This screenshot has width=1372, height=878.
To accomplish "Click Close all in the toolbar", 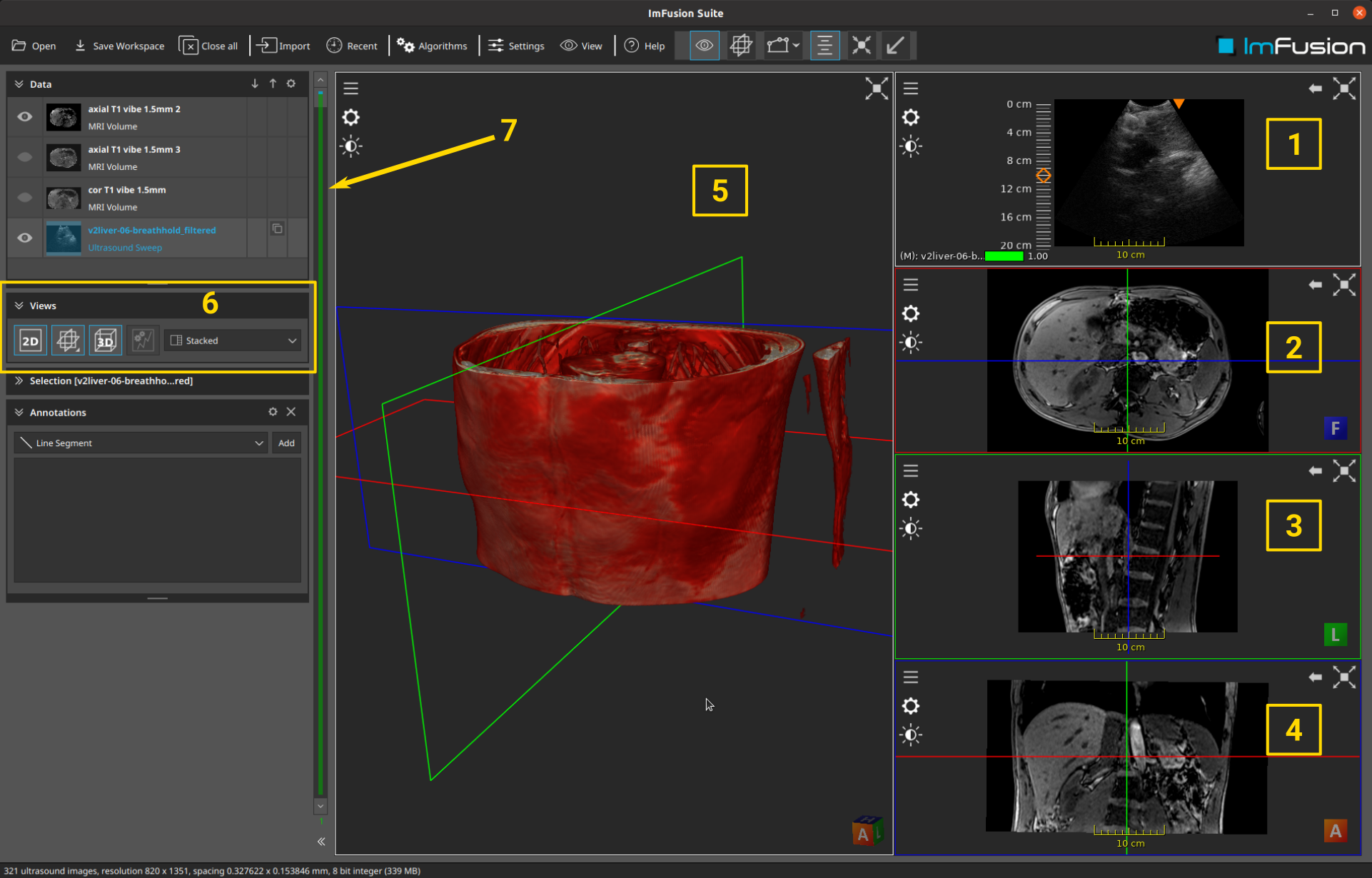I will click(208, 46).
